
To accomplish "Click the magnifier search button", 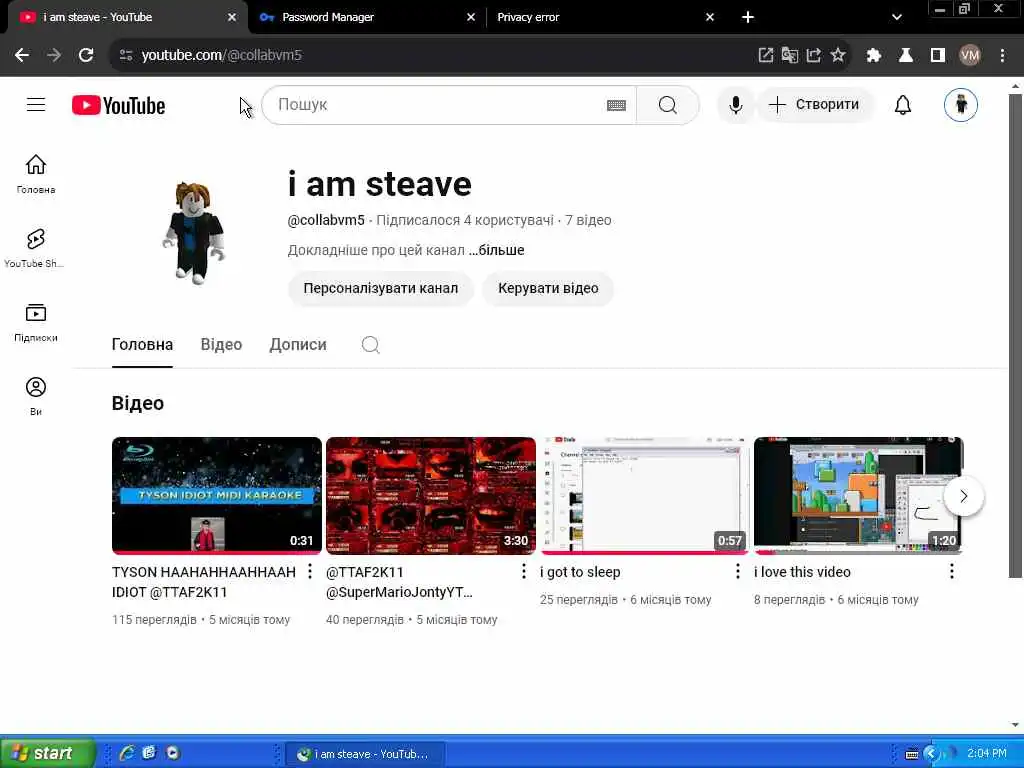I will [x=667, y=105].
